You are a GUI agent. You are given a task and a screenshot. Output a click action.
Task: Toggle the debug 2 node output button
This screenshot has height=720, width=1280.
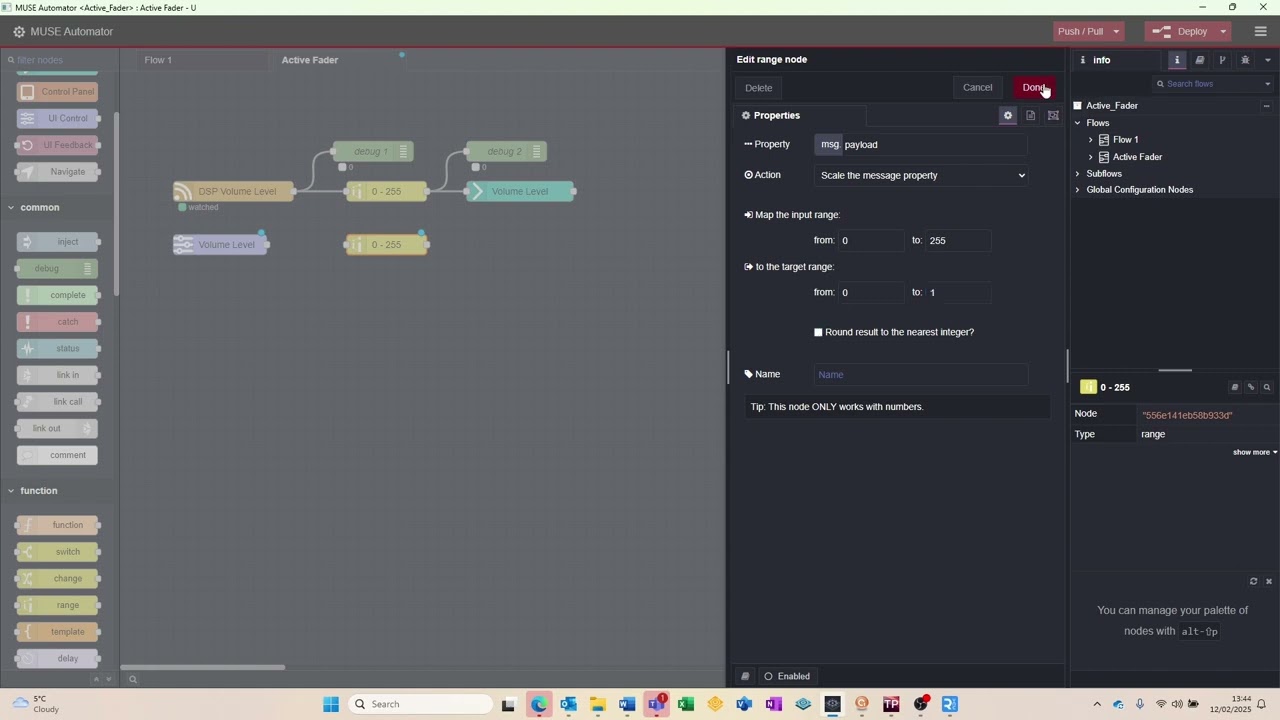(x=538, y=152)
